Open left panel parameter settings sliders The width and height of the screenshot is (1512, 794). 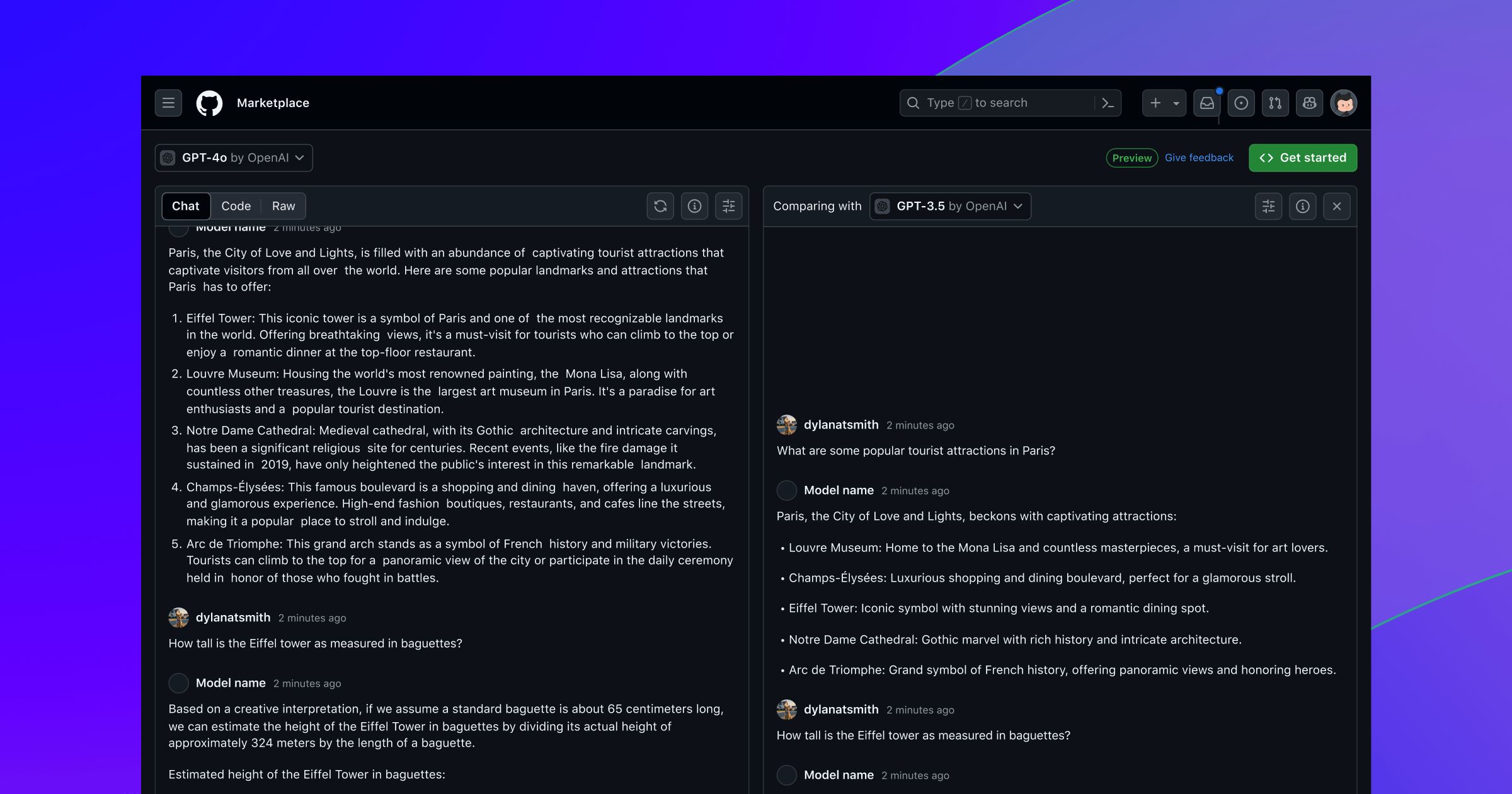pyautogui.click(x=728, y=206)
